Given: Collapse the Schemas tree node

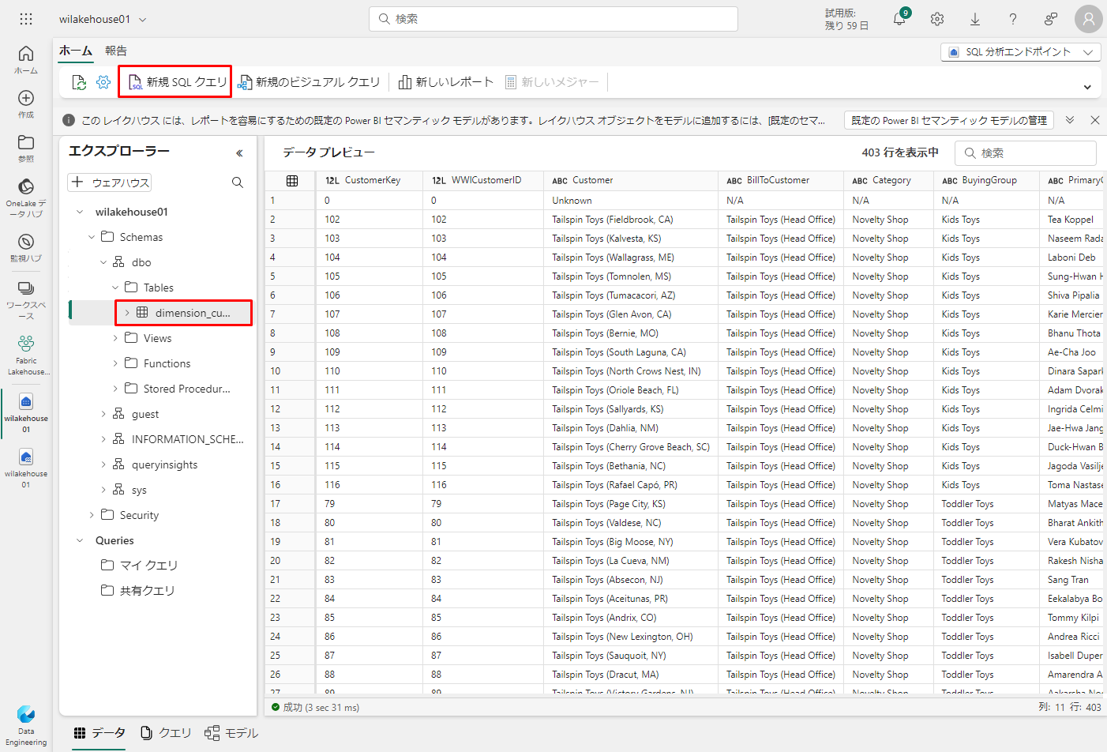Looking at the screenshot, I should 91,237.
